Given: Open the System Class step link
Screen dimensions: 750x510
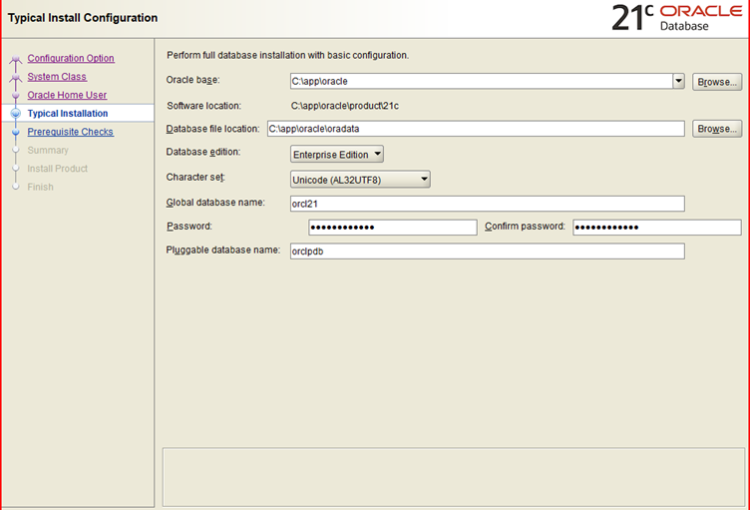Looking at the screenshot, I should tap(57, 77).
